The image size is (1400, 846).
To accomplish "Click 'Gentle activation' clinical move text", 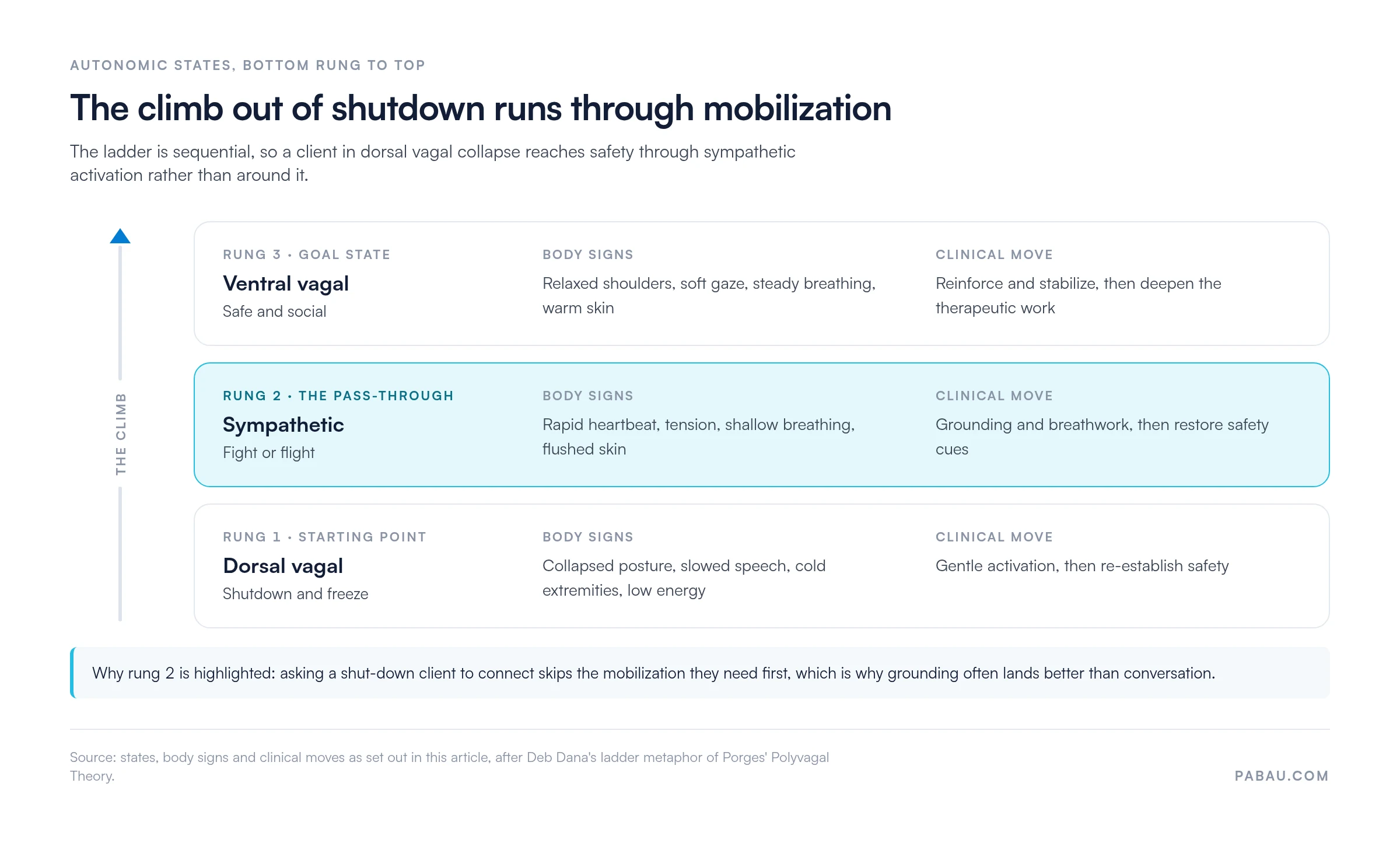I will click(x=1082, y=566).
